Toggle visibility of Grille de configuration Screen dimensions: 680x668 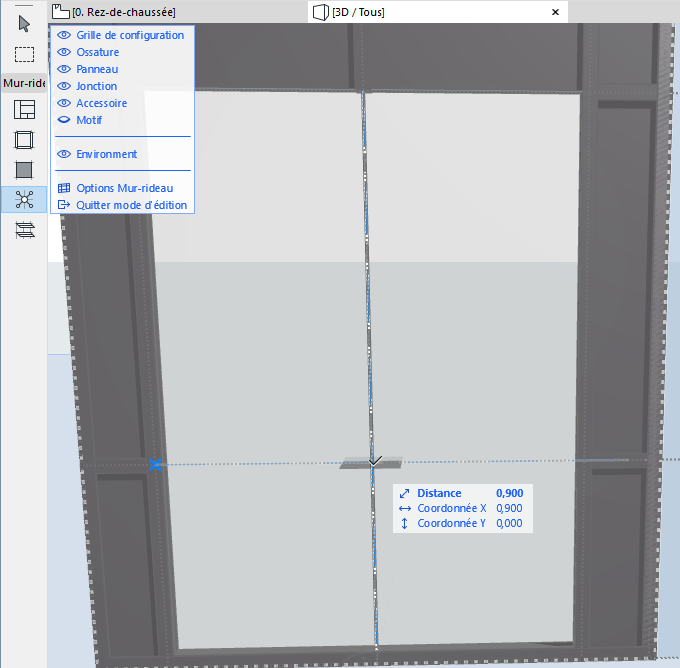[x=64, y=35]
